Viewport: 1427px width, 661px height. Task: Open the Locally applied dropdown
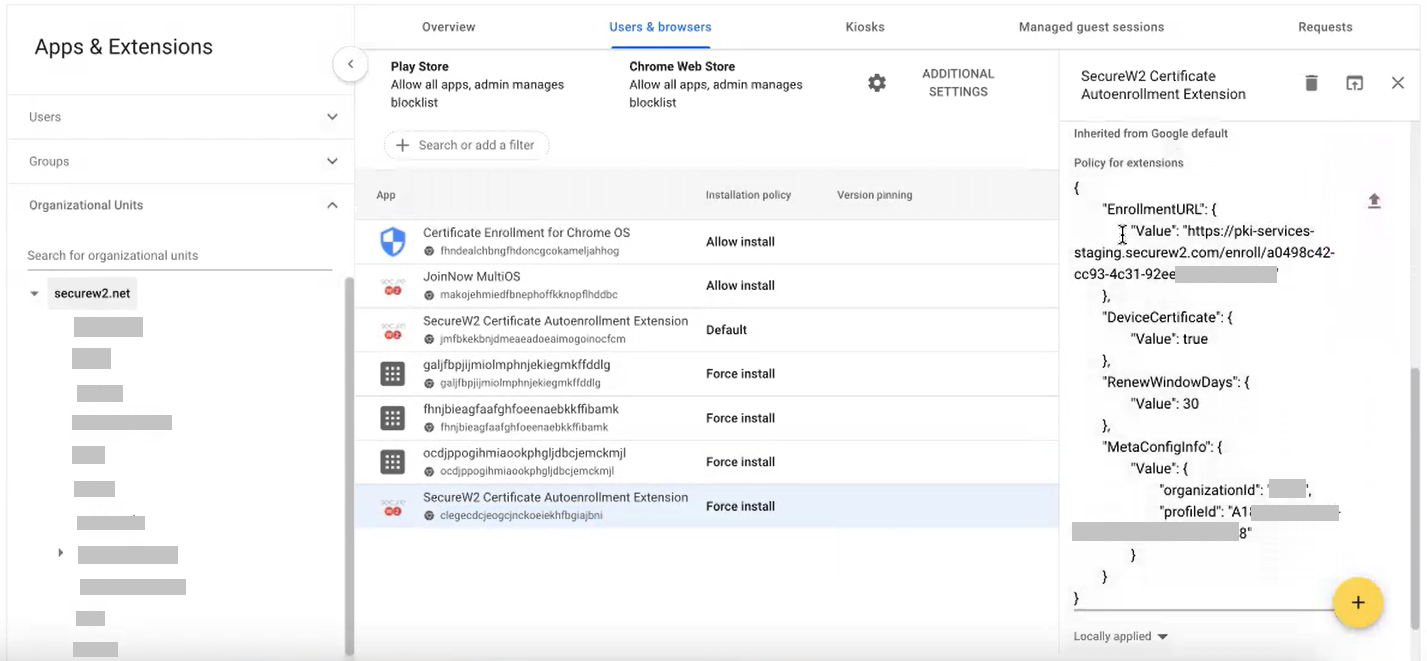coord(1120,637)
